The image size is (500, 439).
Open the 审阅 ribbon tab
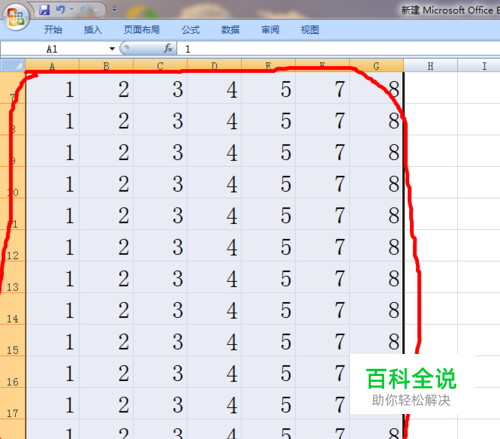(270, 30)
